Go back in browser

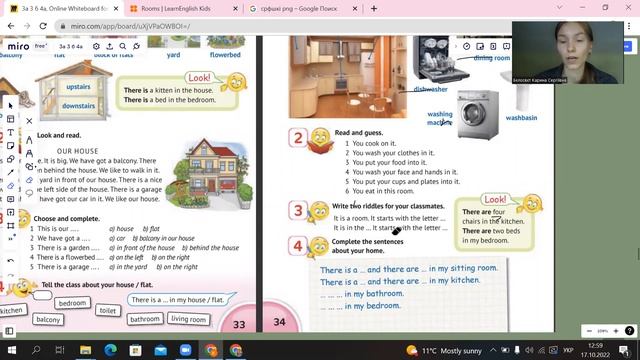coord(11,26)
